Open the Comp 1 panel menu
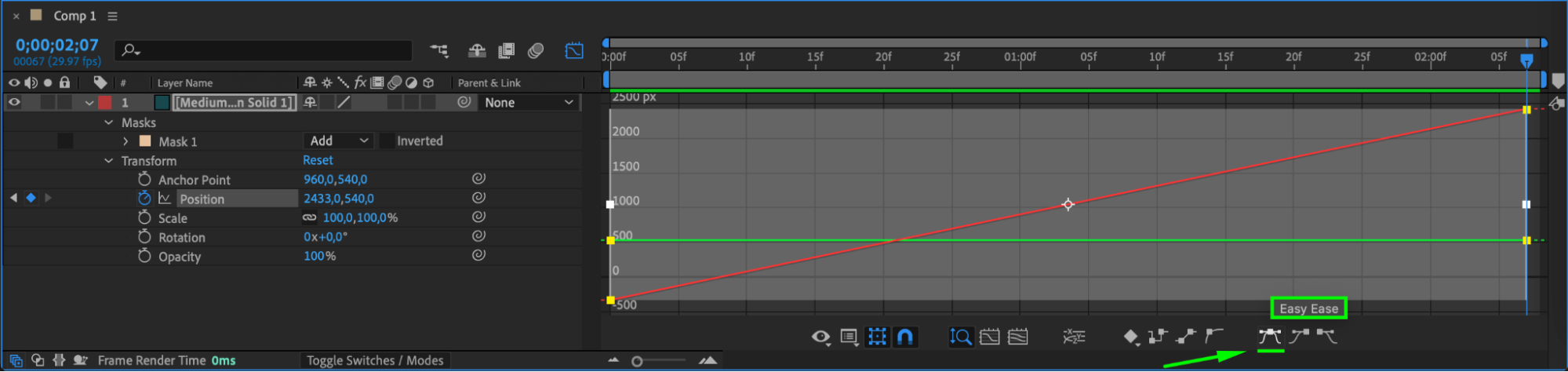The width and height of the screenshot is (1568, 372). point(113,16)
